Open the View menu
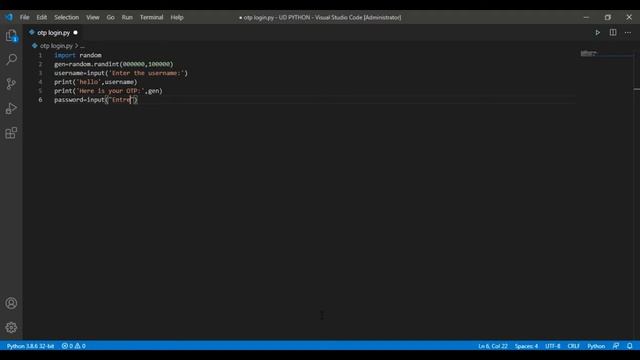This screenshot has height=360, width=640. [x=93, y=17]
